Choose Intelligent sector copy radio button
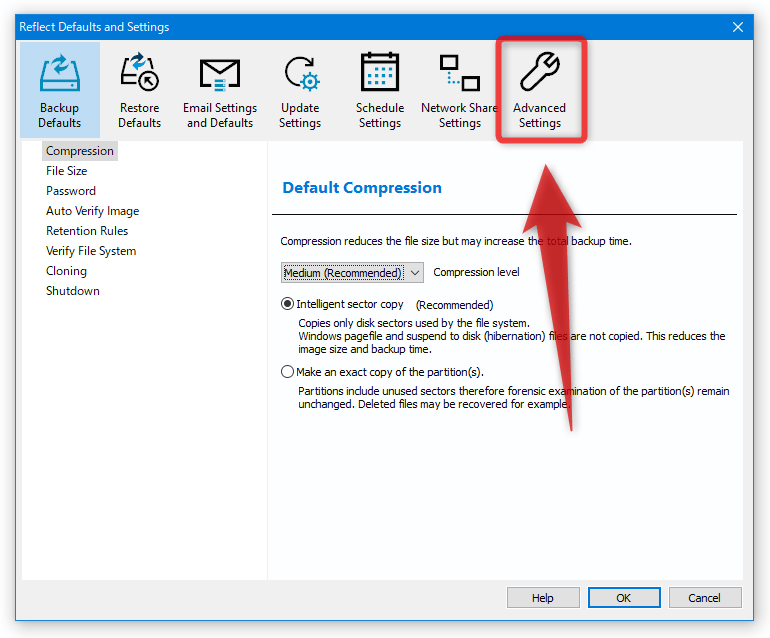The width and height of the screenshot is (770, 638). tap(287, 304)
